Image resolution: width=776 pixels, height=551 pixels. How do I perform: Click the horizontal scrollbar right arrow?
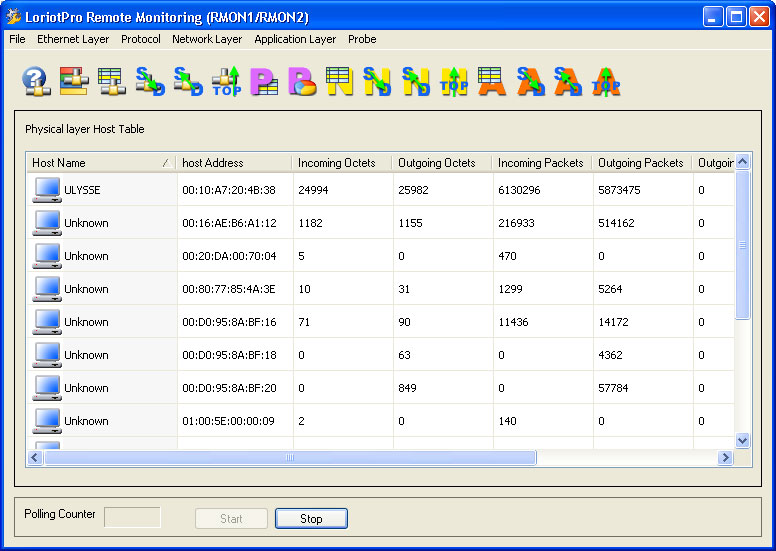(x=726, y=457)
